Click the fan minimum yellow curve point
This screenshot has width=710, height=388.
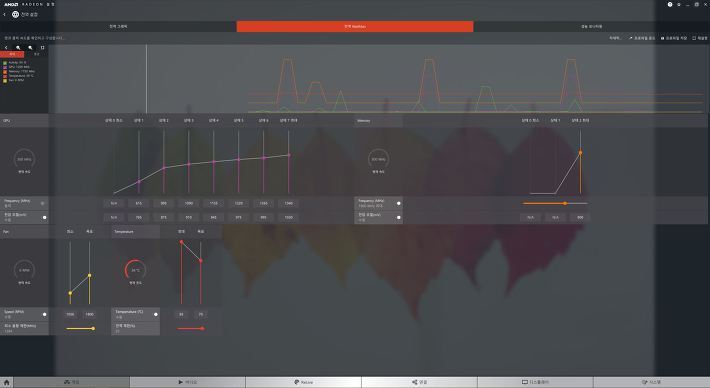pyautogui.click(x=70, y=293)
